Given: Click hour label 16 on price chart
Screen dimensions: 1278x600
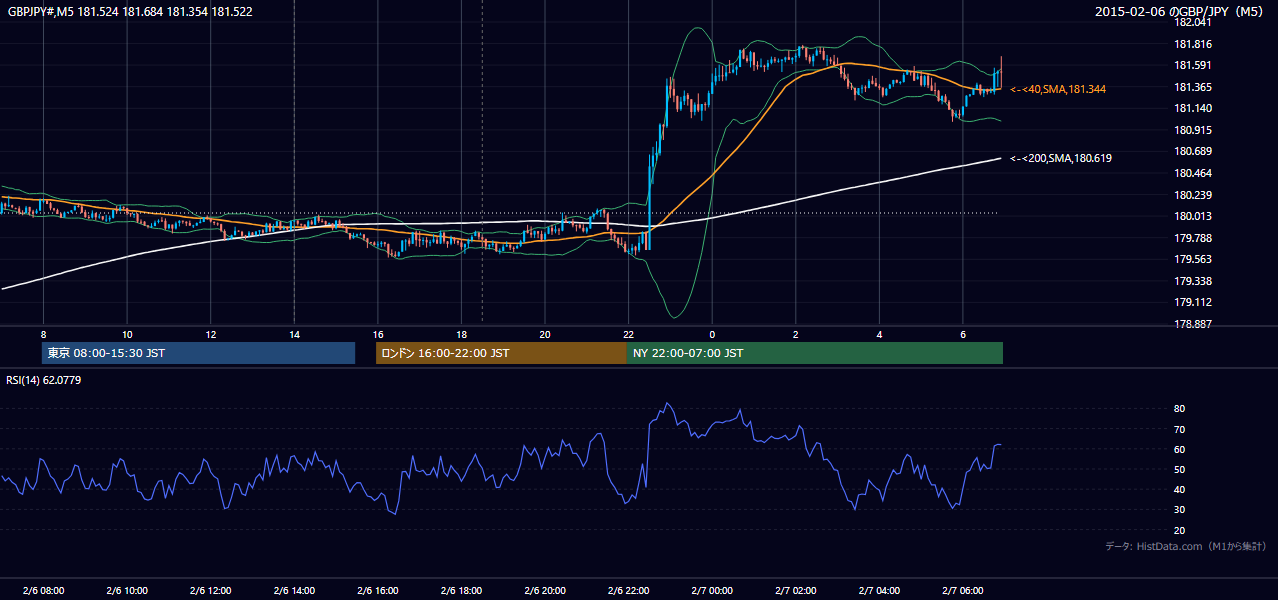Looking at the screenshot, I should click(378, 333).
